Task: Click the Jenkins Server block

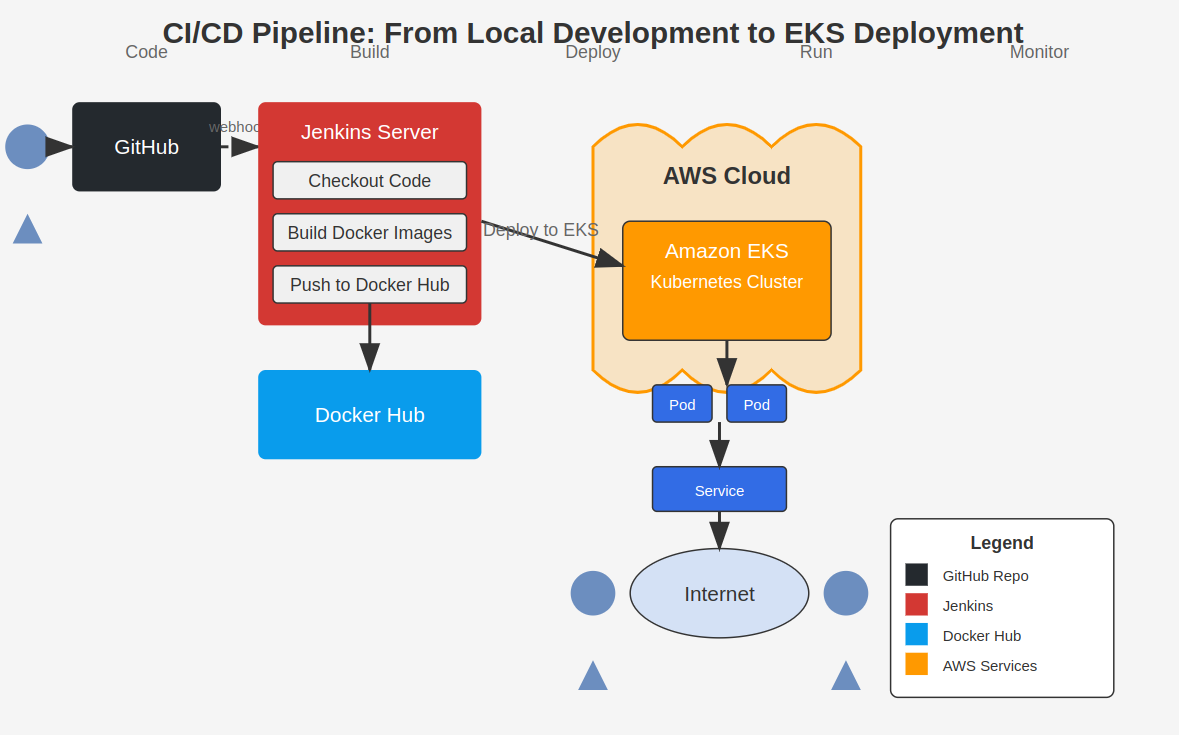Action: pos(369,132)
